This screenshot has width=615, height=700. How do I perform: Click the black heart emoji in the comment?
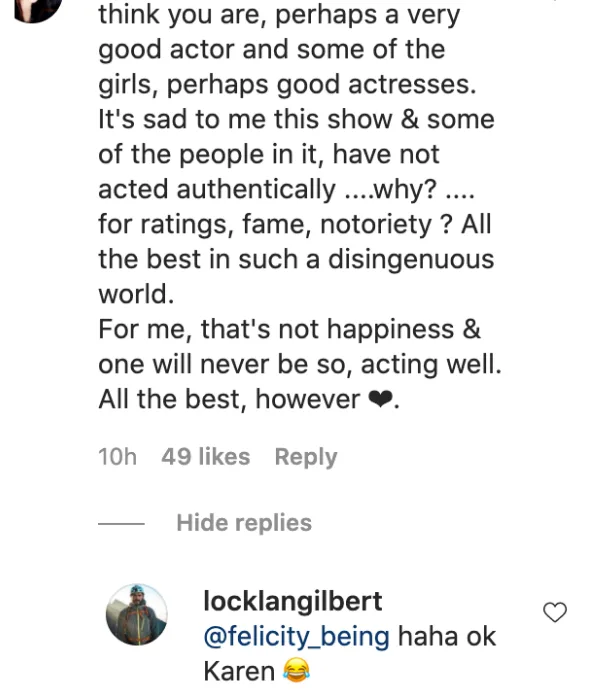pos(380,400)
